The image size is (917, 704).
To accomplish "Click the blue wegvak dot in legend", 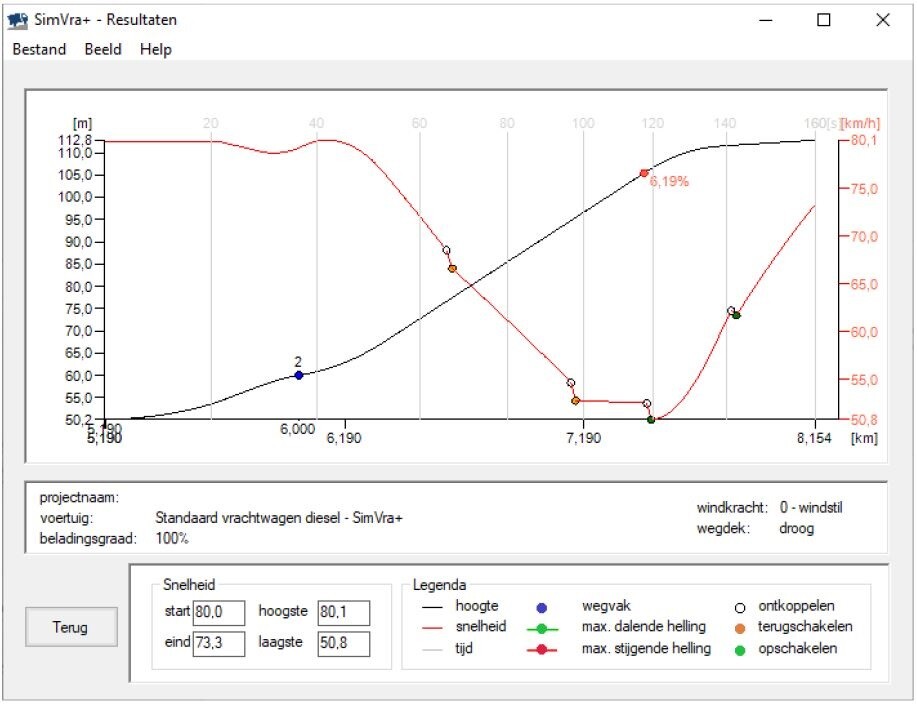I will (541, 606).
